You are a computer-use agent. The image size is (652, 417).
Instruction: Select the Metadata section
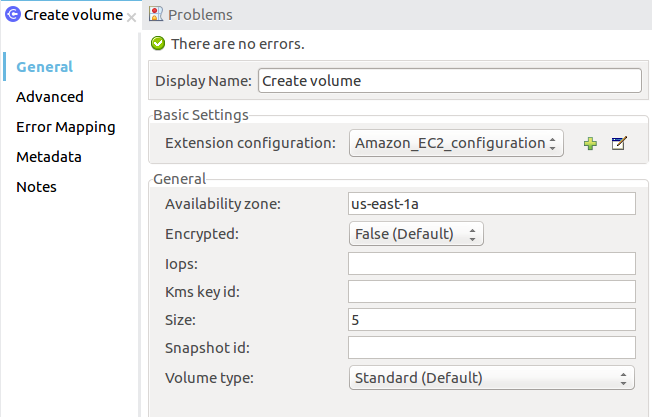point(49,157)
